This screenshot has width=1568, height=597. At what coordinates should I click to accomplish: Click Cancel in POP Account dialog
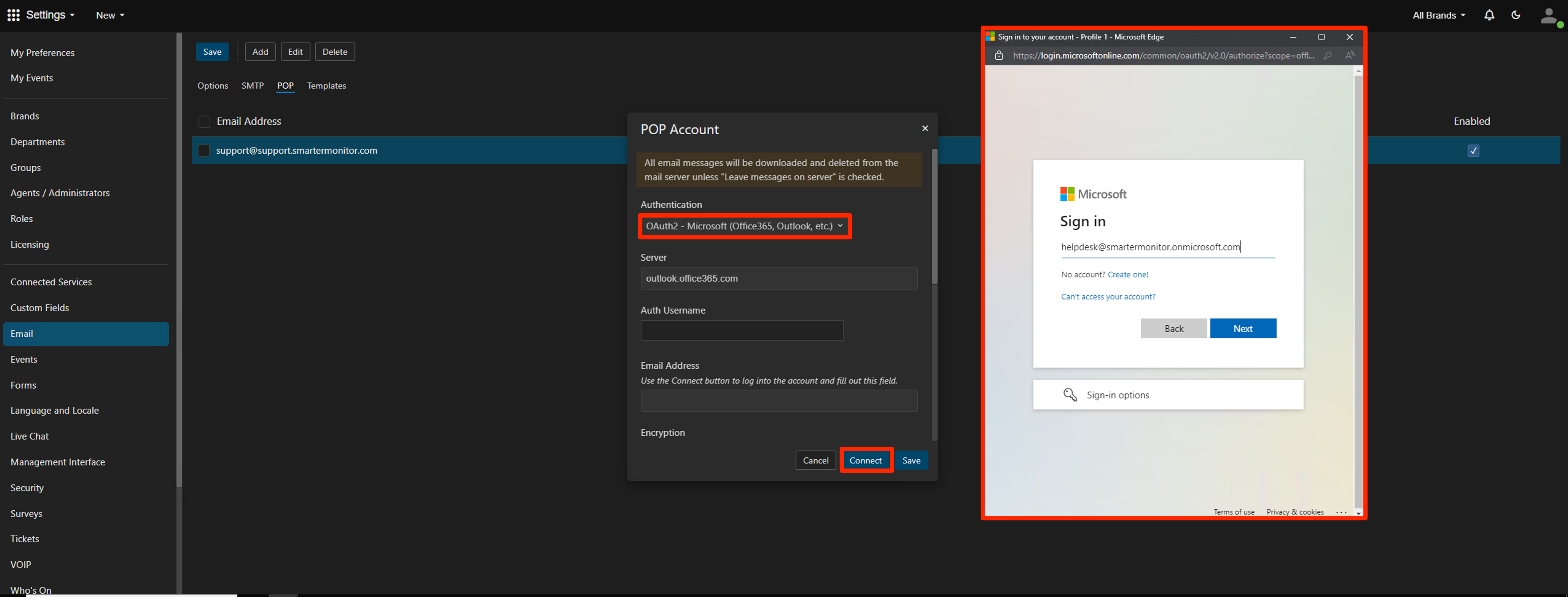pyautogui.click(x=816, y=461)
